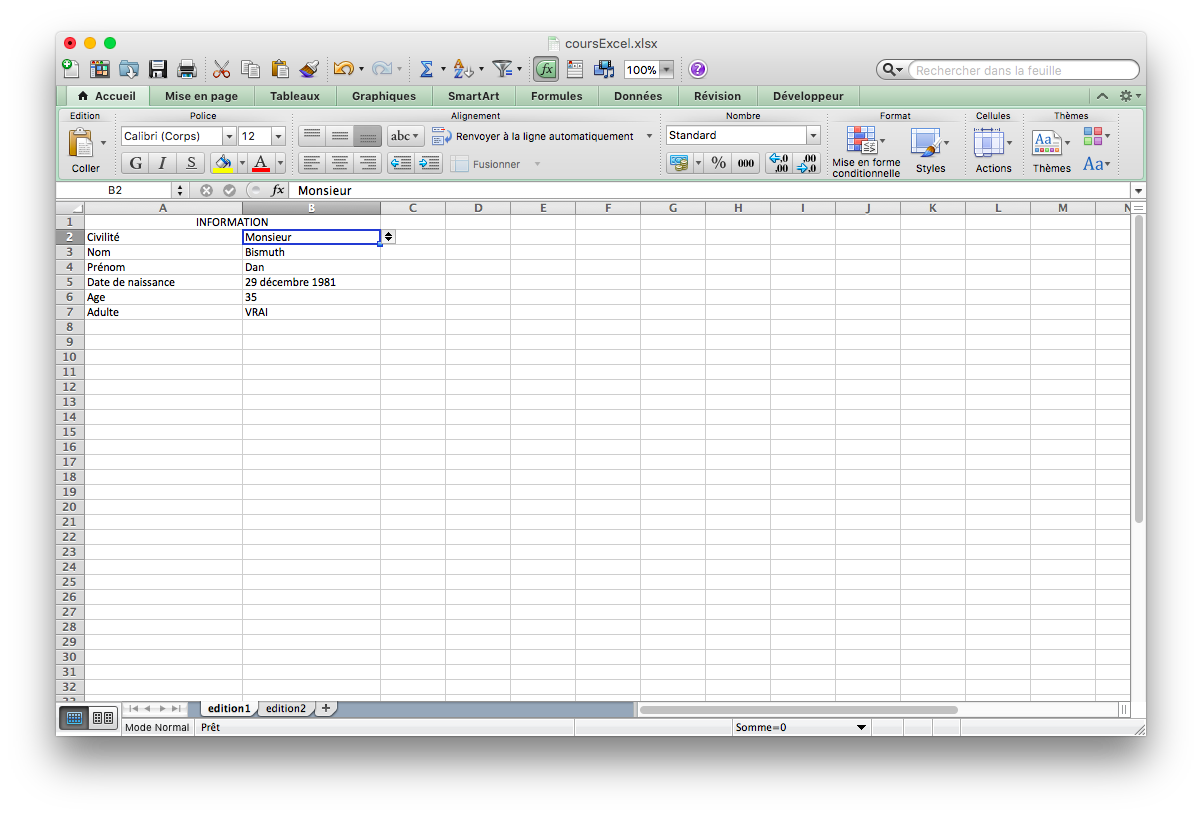Toggle bold with the G button

(x=135, y=162)
